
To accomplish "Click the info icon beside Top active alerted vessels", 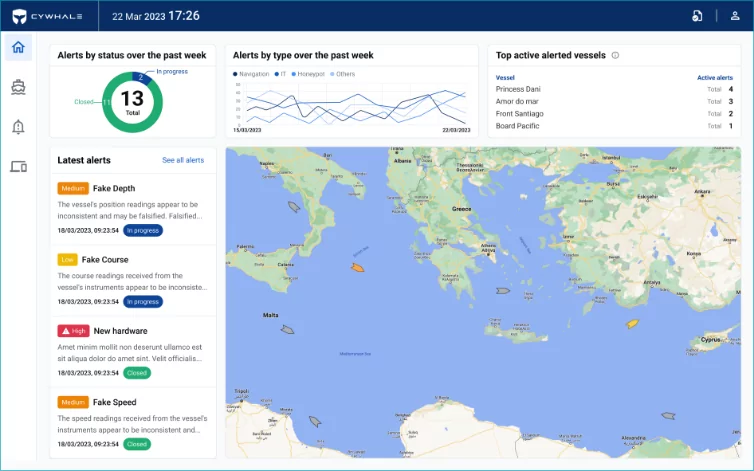I will click(x=615, y=55).
